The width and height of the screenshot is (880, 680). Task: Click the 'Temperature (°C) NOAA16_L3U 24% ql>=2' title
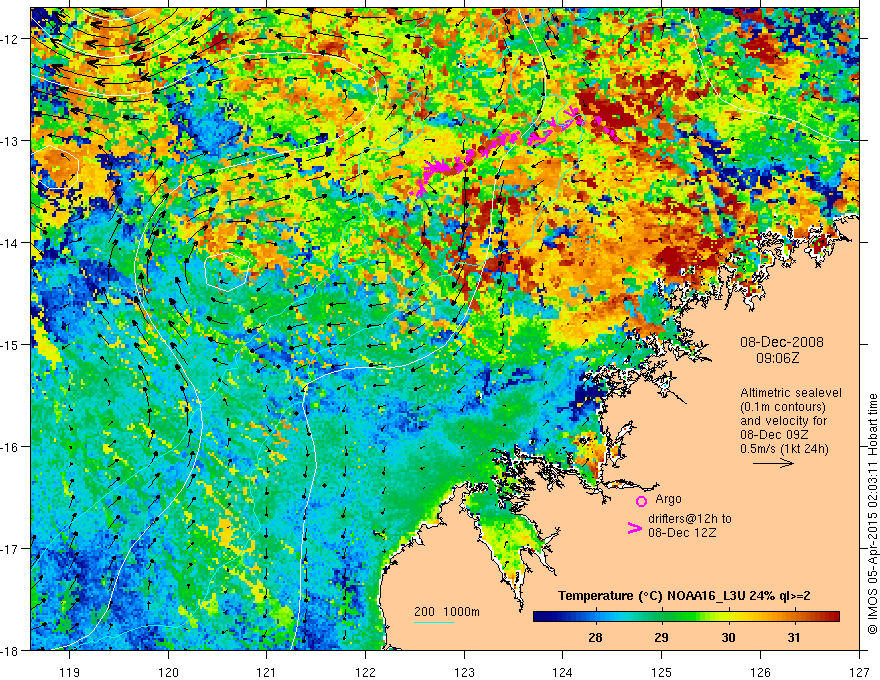click(684, 596)
